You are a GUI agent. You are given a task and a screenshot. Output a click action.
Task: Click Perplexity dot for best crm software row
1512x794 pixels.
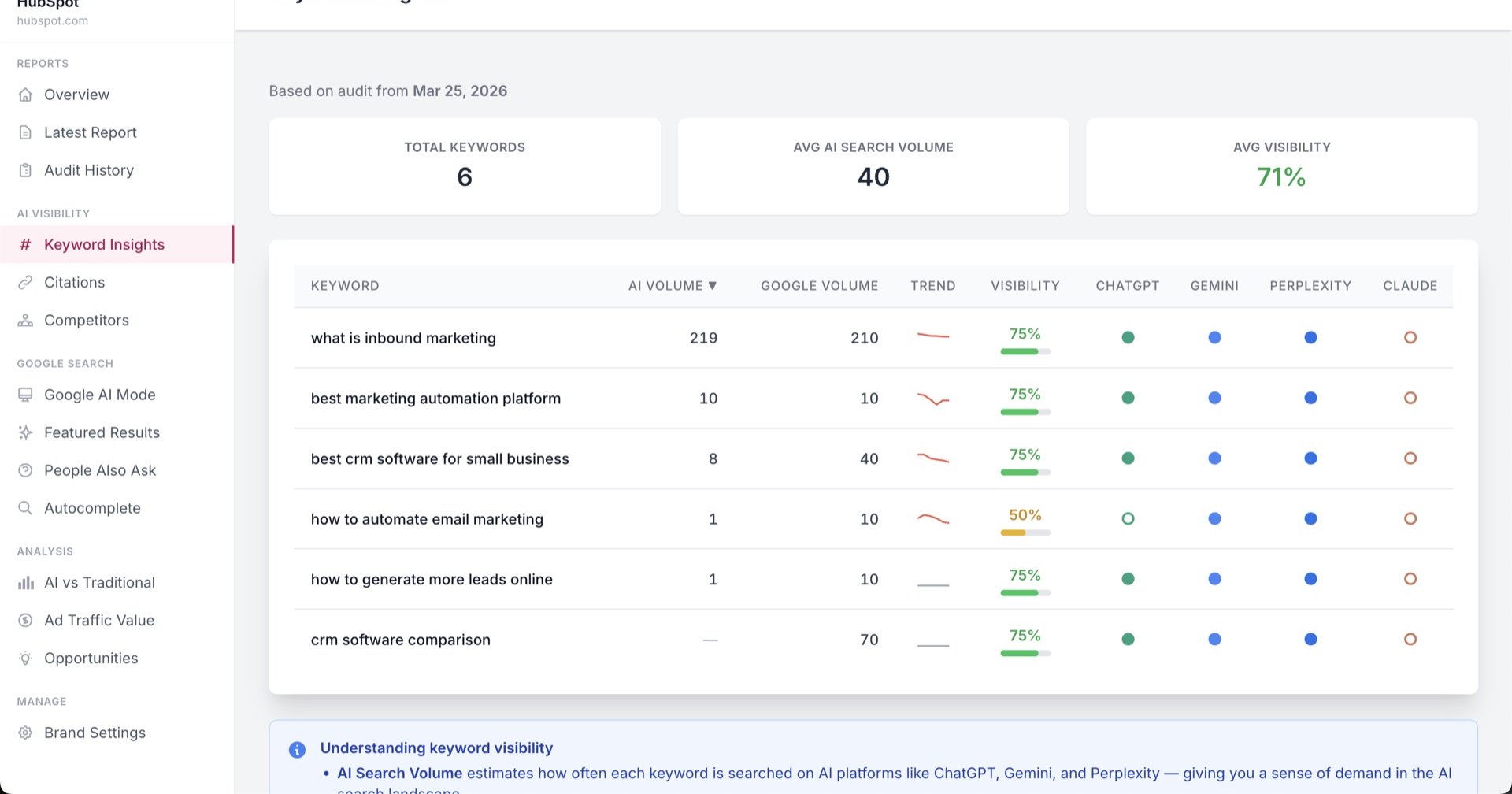(1310, 458)
